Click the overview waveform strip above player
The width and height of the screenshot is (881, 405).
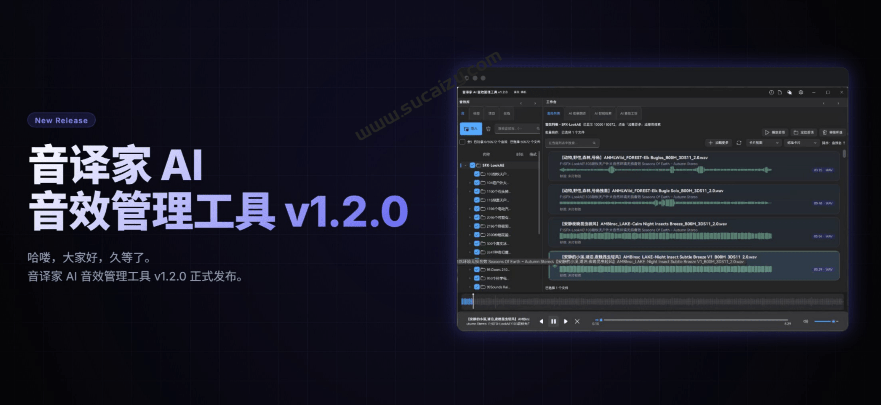click(x=652, y=302)
